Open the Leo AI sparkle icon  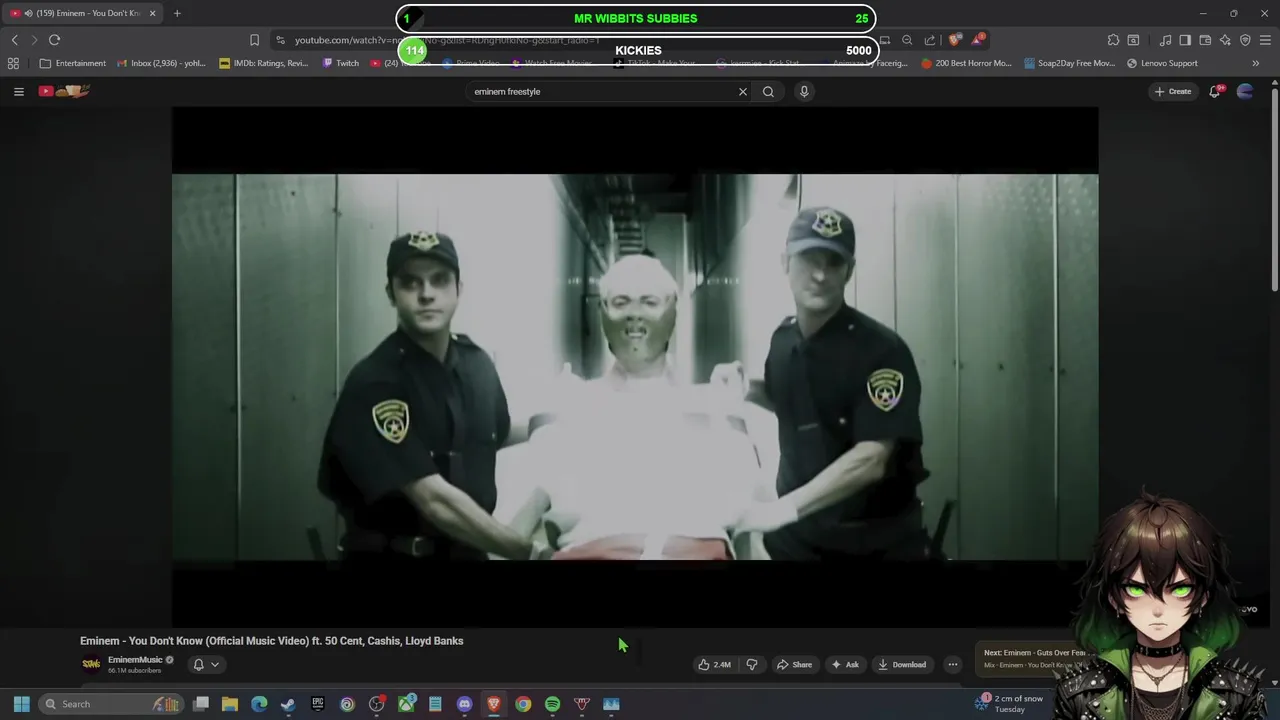(1225, 40)
